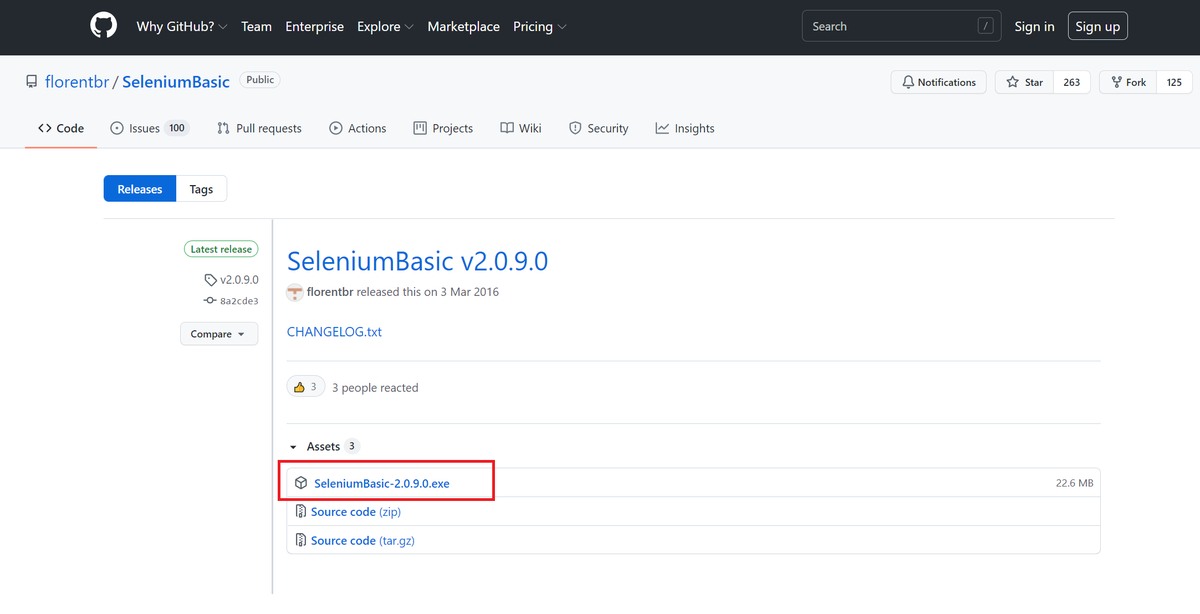Screen dimensions: 1200x614
Task: Select the Releases tab button
Action: coord(140,189)
